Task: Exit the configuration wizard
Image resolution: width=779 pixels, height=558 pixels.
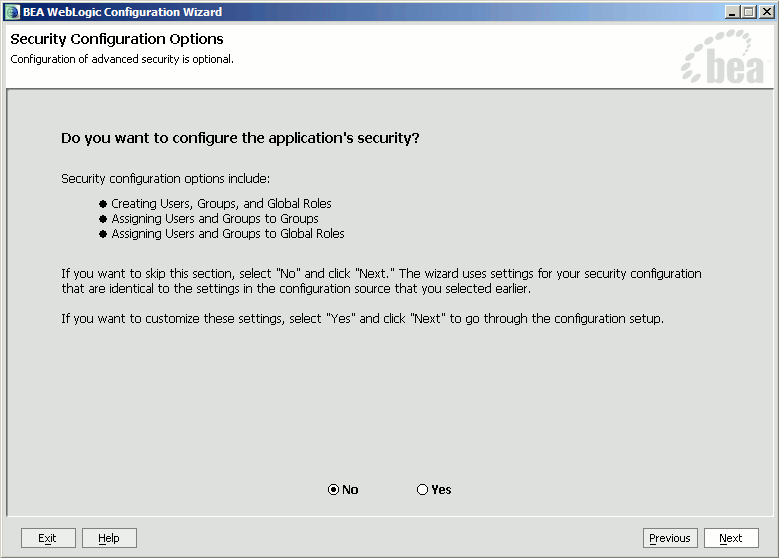Action: 48,538
